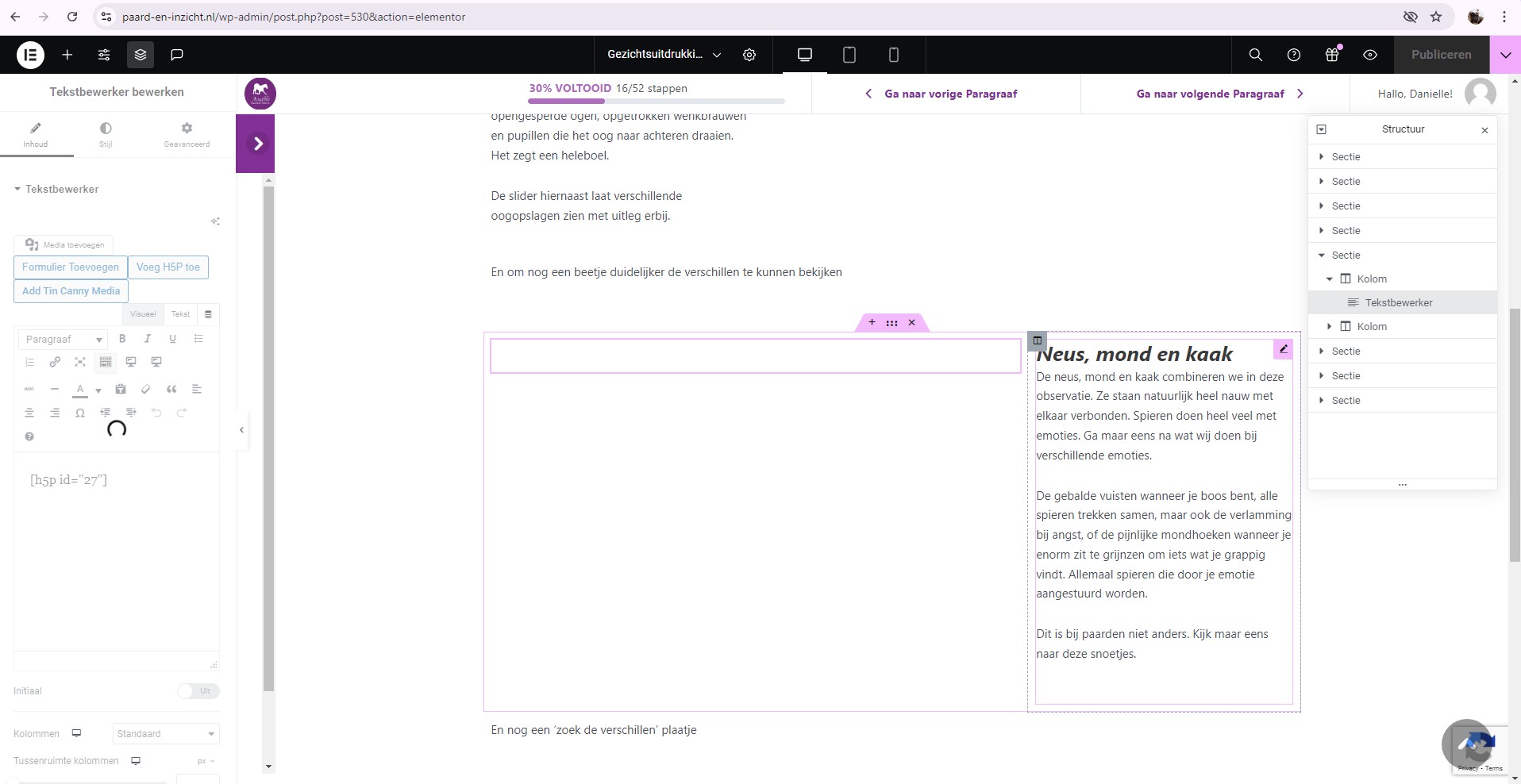Click Formulier Toevoegen button
Image resolution: width=1521 pixels, height=784 pixels.
point(71,267)
